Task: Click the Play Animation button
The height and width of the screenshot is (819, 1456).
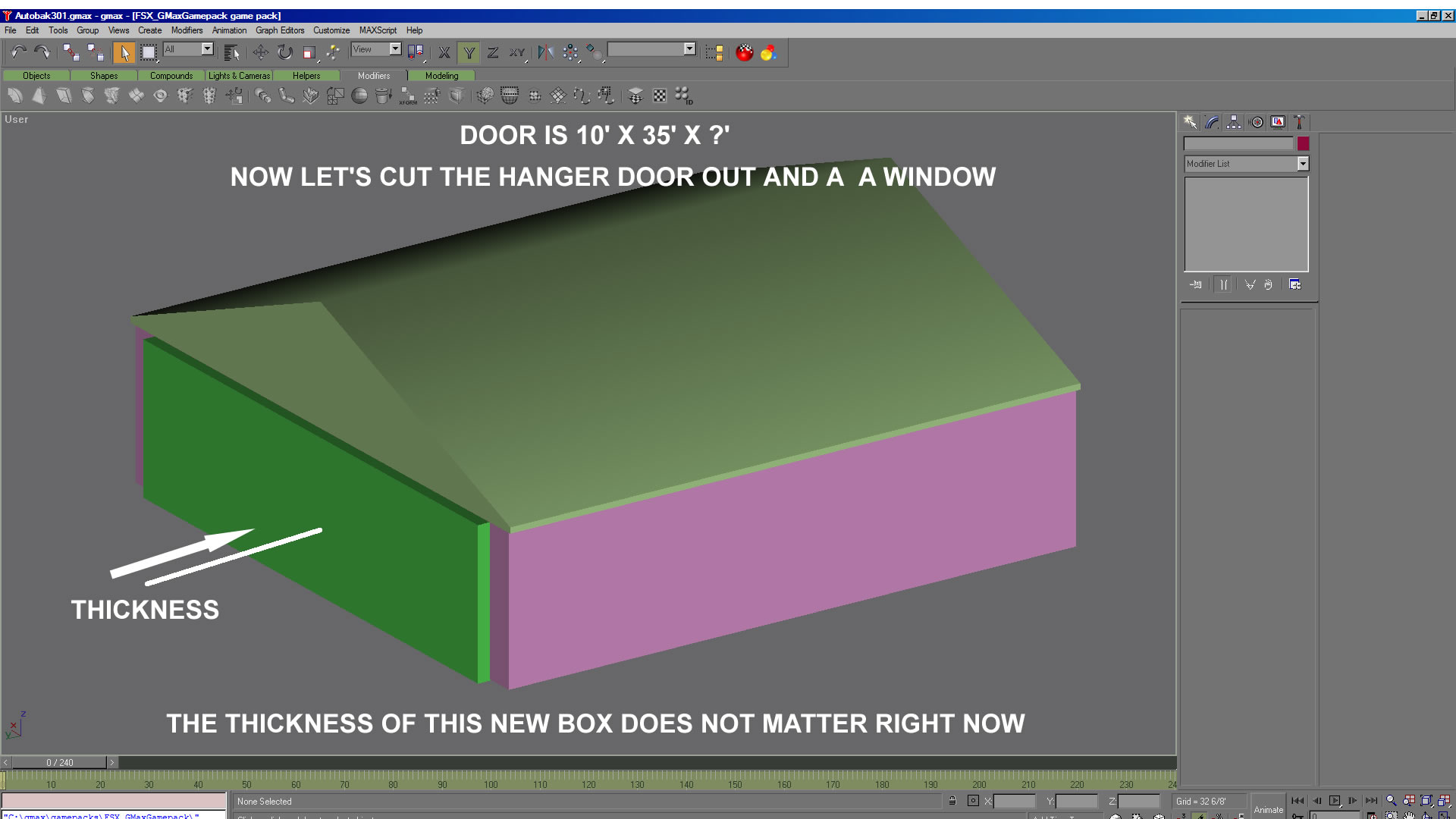Action: (x=1335, y=801)
